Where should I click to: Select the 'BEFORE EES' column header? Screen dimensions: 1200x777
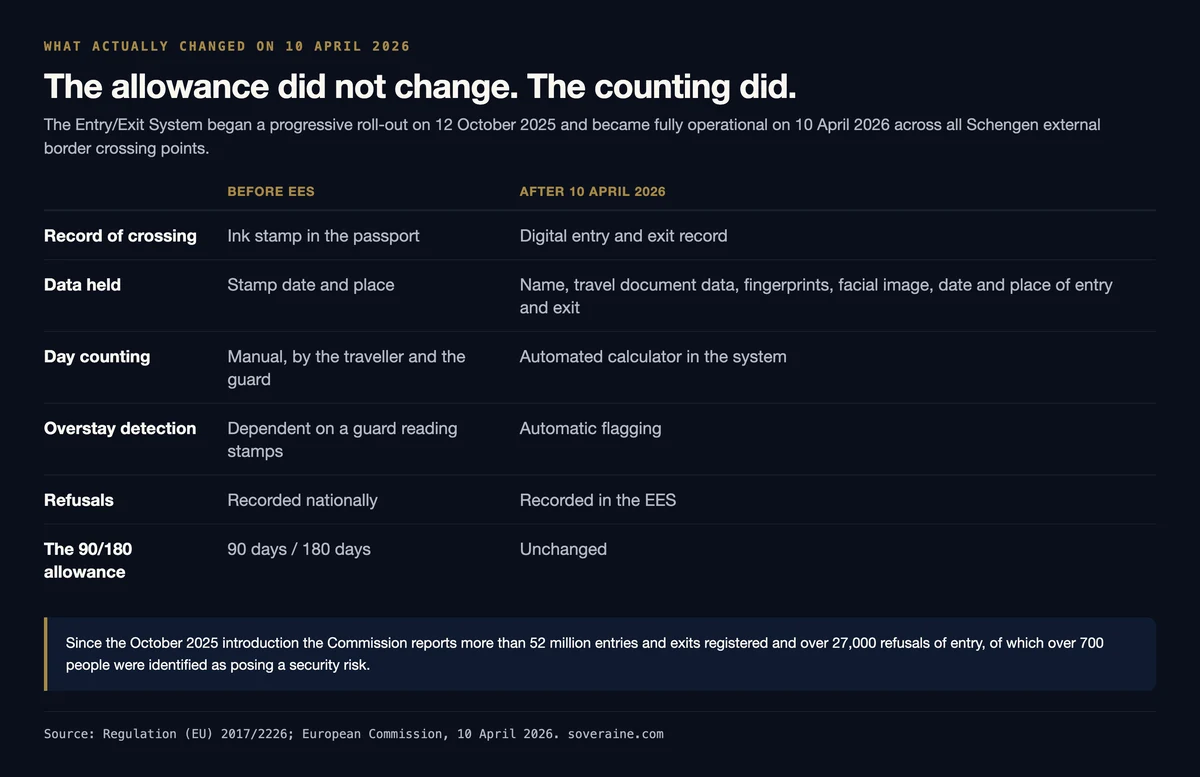point(271,191)
